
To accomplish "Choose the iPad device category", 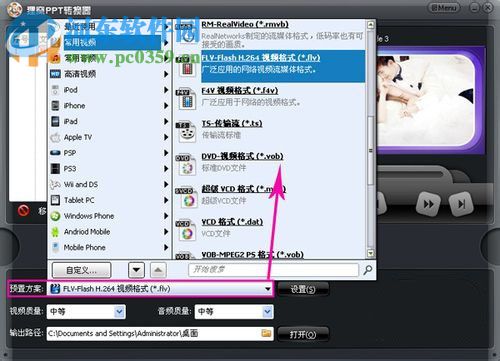I will click(x=71, y=121).
